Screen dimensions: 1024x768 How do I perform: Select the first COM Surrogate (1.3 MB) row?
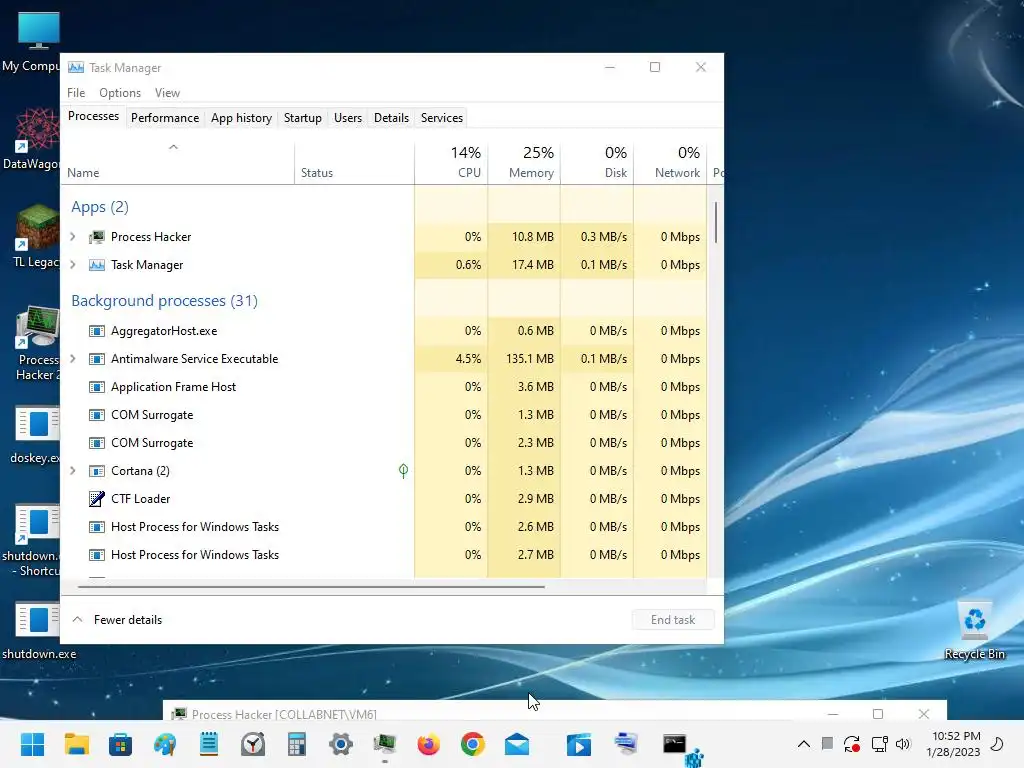pyautogui.click(x=383, y=415)
